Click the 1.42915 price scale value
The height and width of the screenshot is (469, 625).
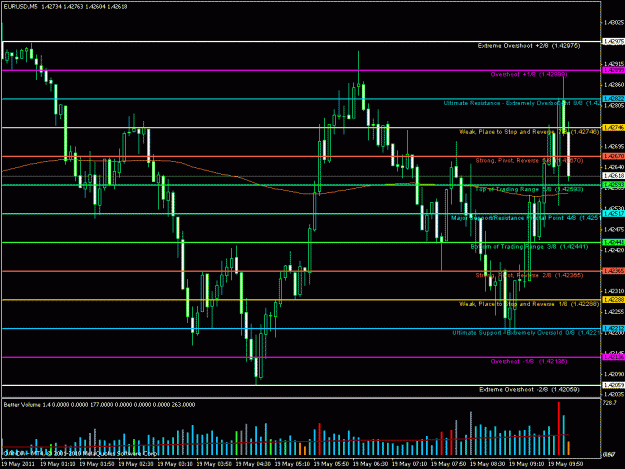[x=614, y=64]
